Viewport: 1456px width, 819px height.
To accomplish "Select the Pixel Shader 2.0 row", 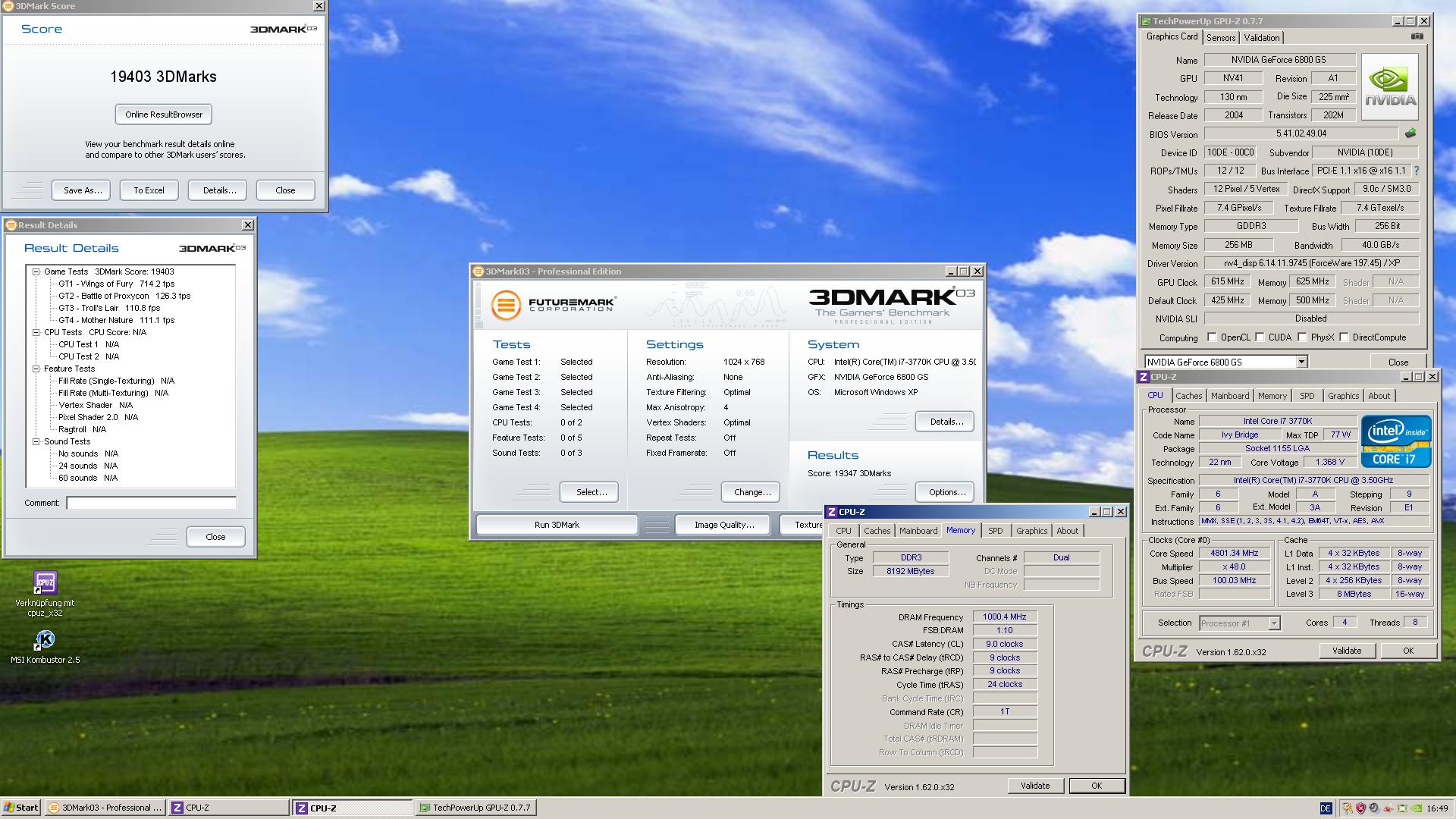I will pos(98,417).
